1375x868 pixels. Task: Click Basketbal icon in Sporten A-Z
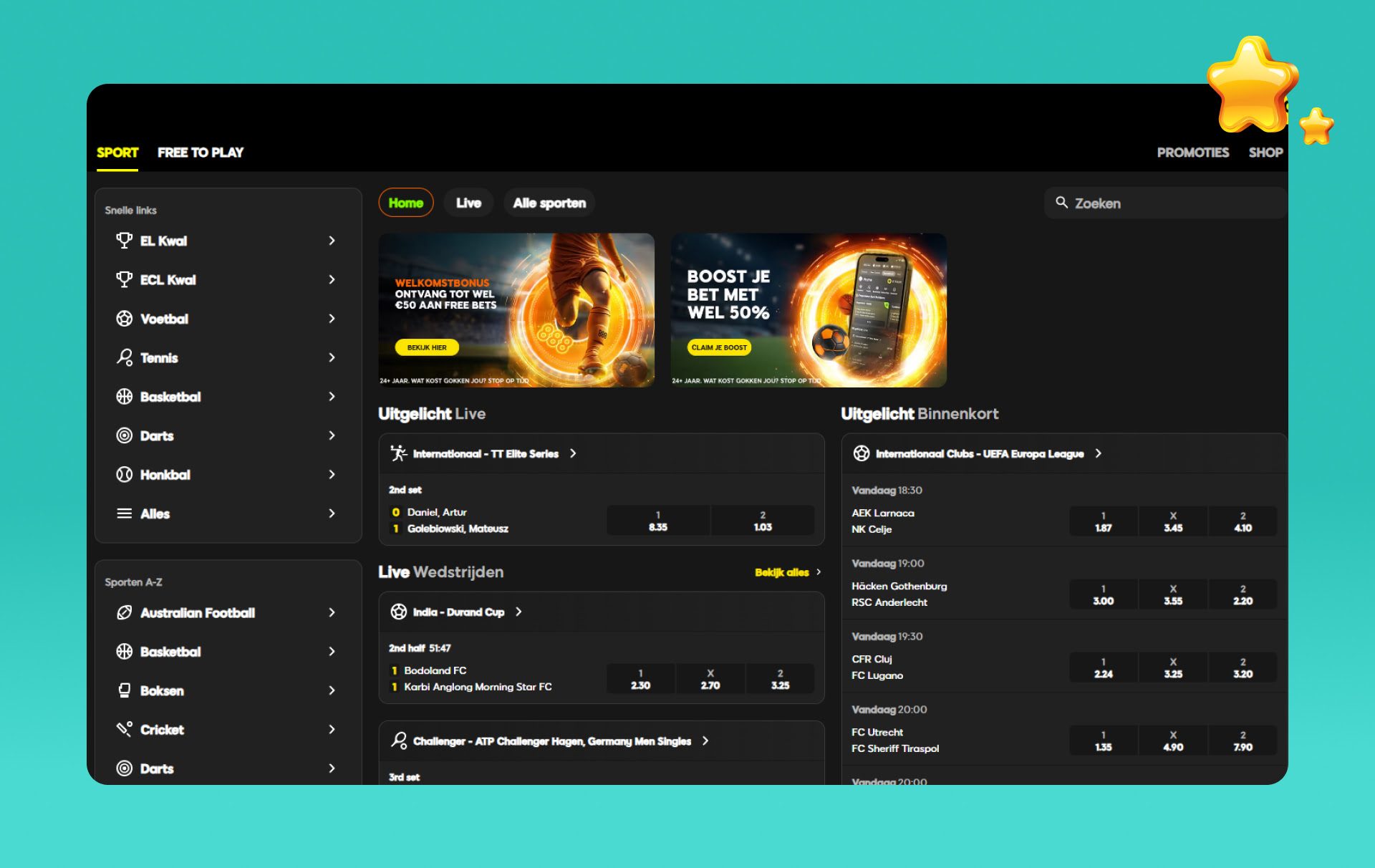pyautogui.click(x=124, y=652)
